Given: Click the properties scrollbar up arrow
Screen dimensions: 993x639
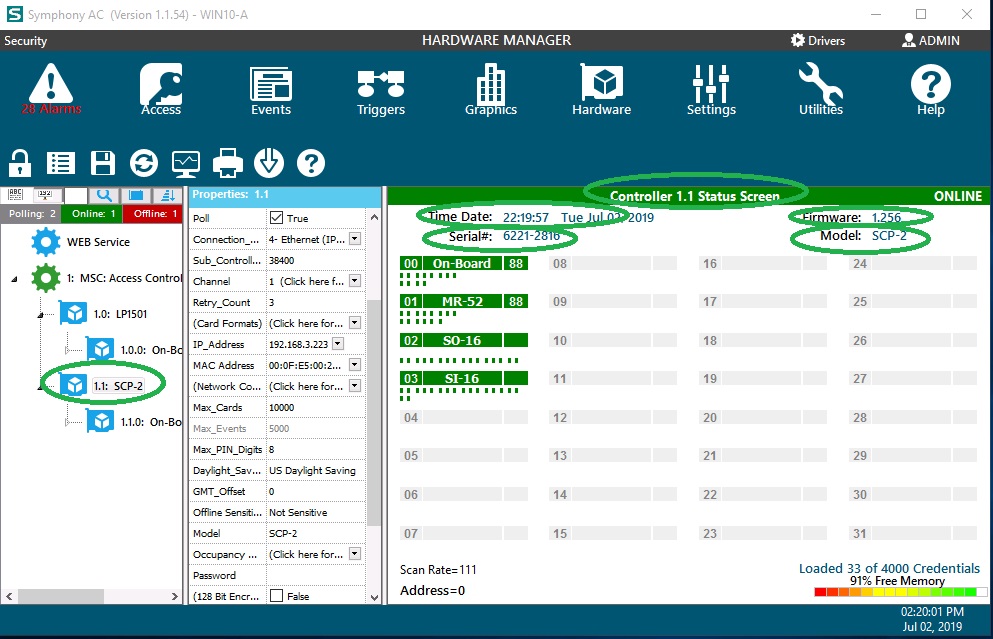Looking at the screenshot, I should 374,217.
